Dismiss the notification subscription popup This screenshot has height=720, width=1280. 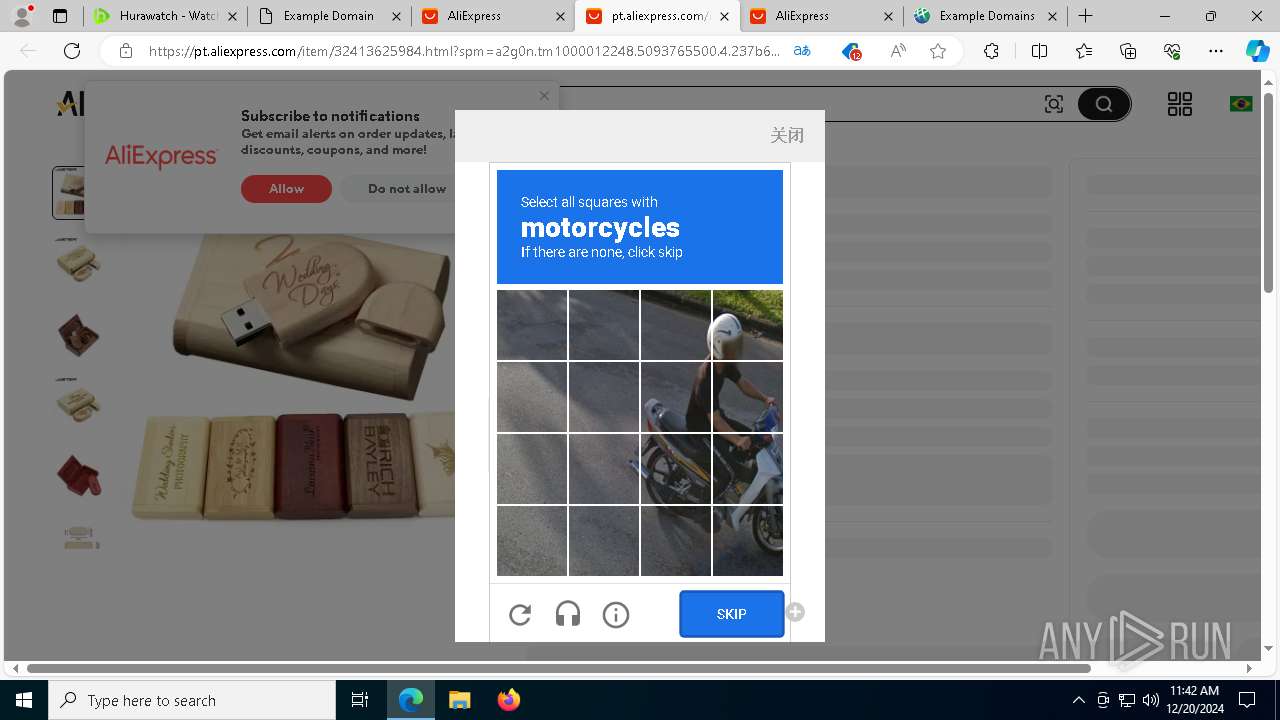coord(544,96)
